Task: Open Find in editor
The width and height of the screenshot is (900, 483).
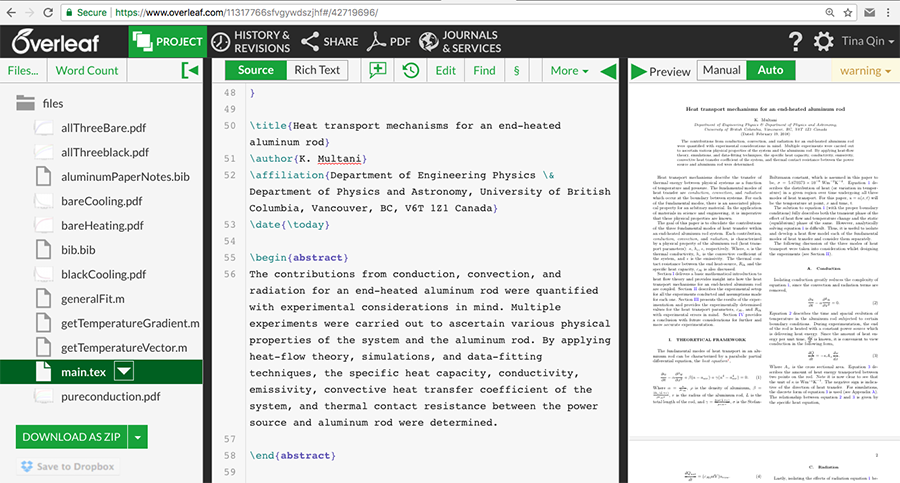Action: tap(484, 70)
